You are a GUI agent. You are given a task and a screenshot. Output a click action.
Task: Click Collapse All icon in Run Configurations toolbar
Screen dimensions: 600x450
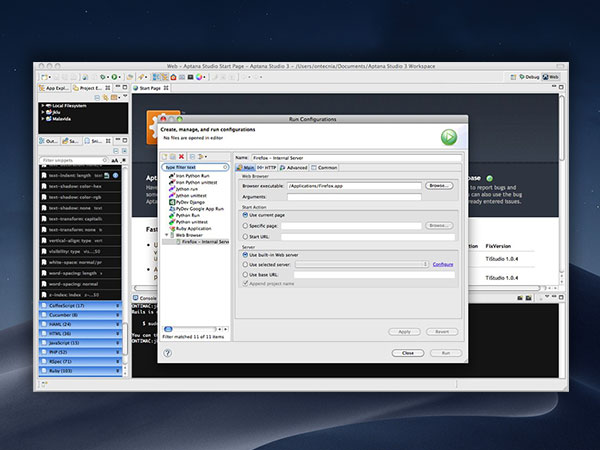(192, 157)
